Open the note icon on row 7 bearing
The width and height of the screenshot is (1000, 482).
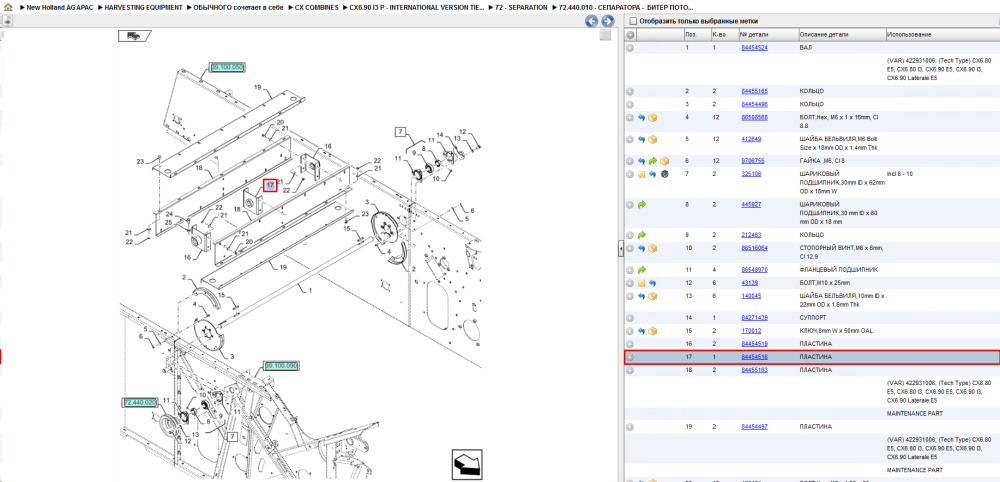(642, 174)
